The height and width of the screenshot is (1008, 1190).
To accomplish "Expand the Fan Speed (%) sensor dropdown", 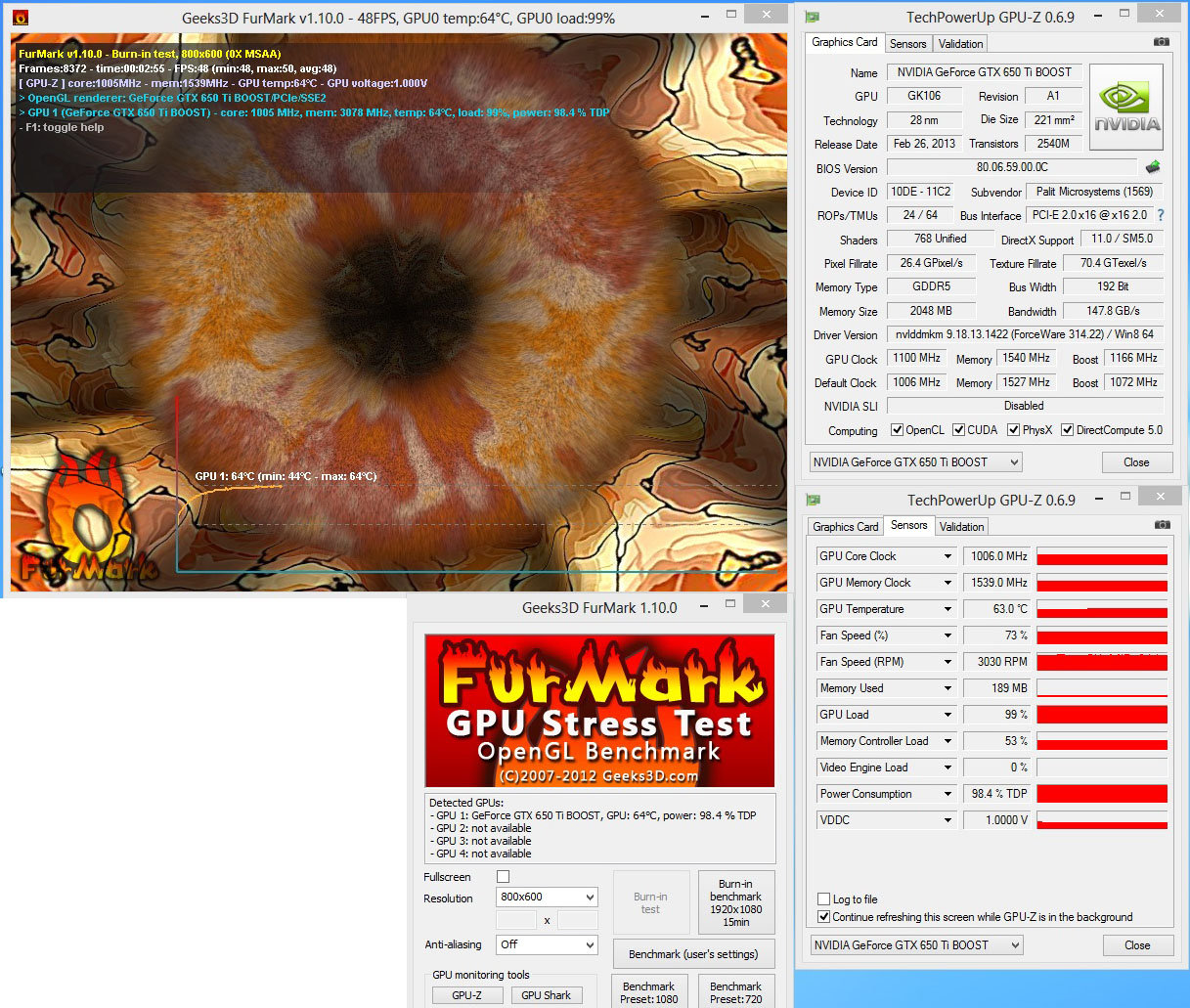I will click(948, 635).
